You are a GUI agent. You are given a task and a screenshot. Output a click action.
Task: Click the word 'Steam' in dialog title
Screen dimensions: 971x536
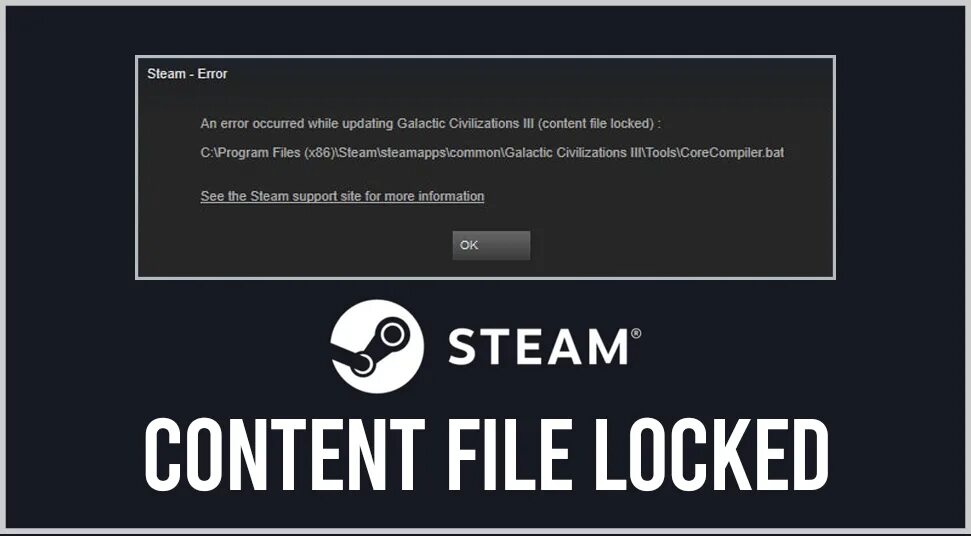tap(167, 74)
